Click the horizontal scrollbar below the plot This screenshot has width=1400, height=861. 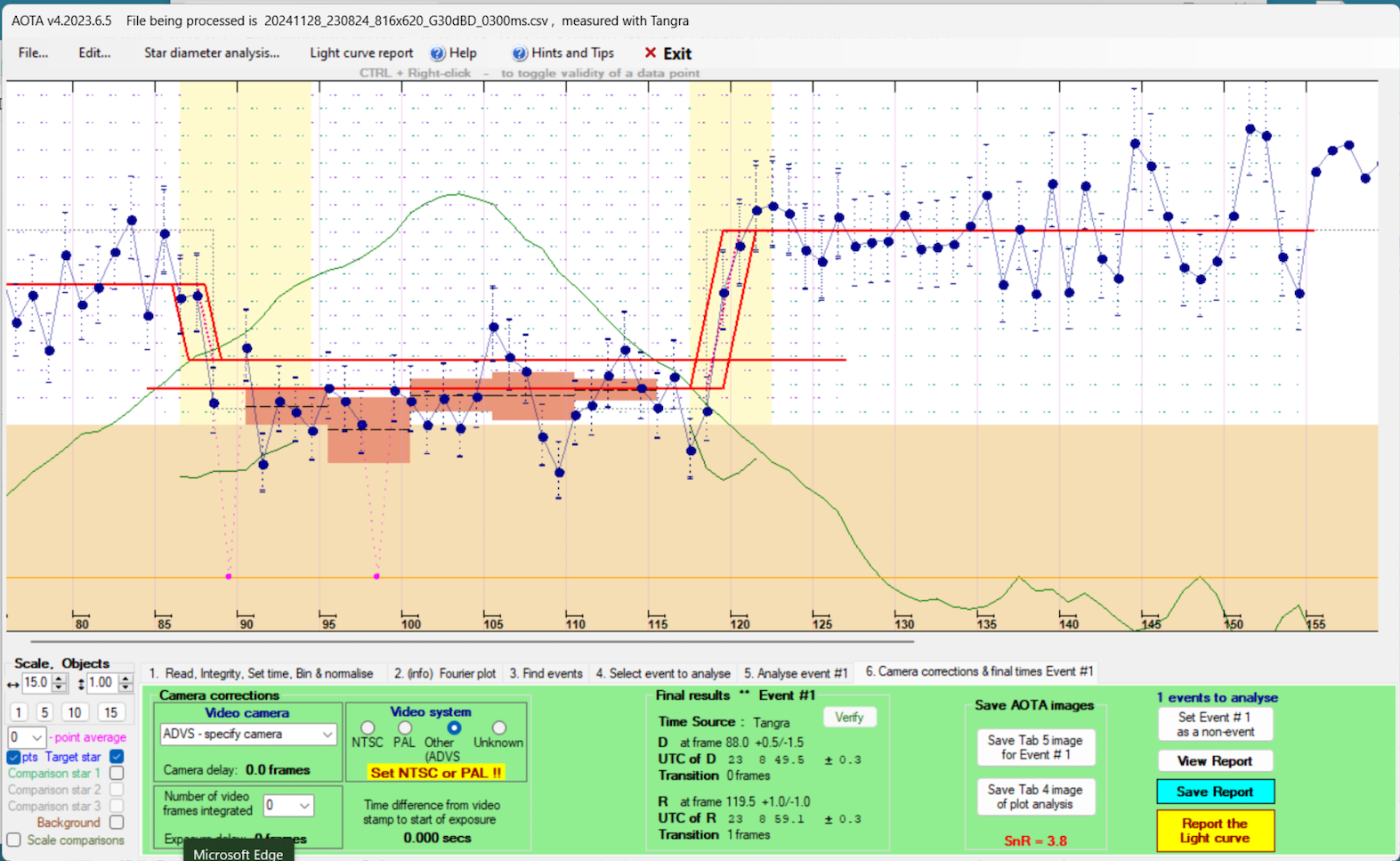472,641
